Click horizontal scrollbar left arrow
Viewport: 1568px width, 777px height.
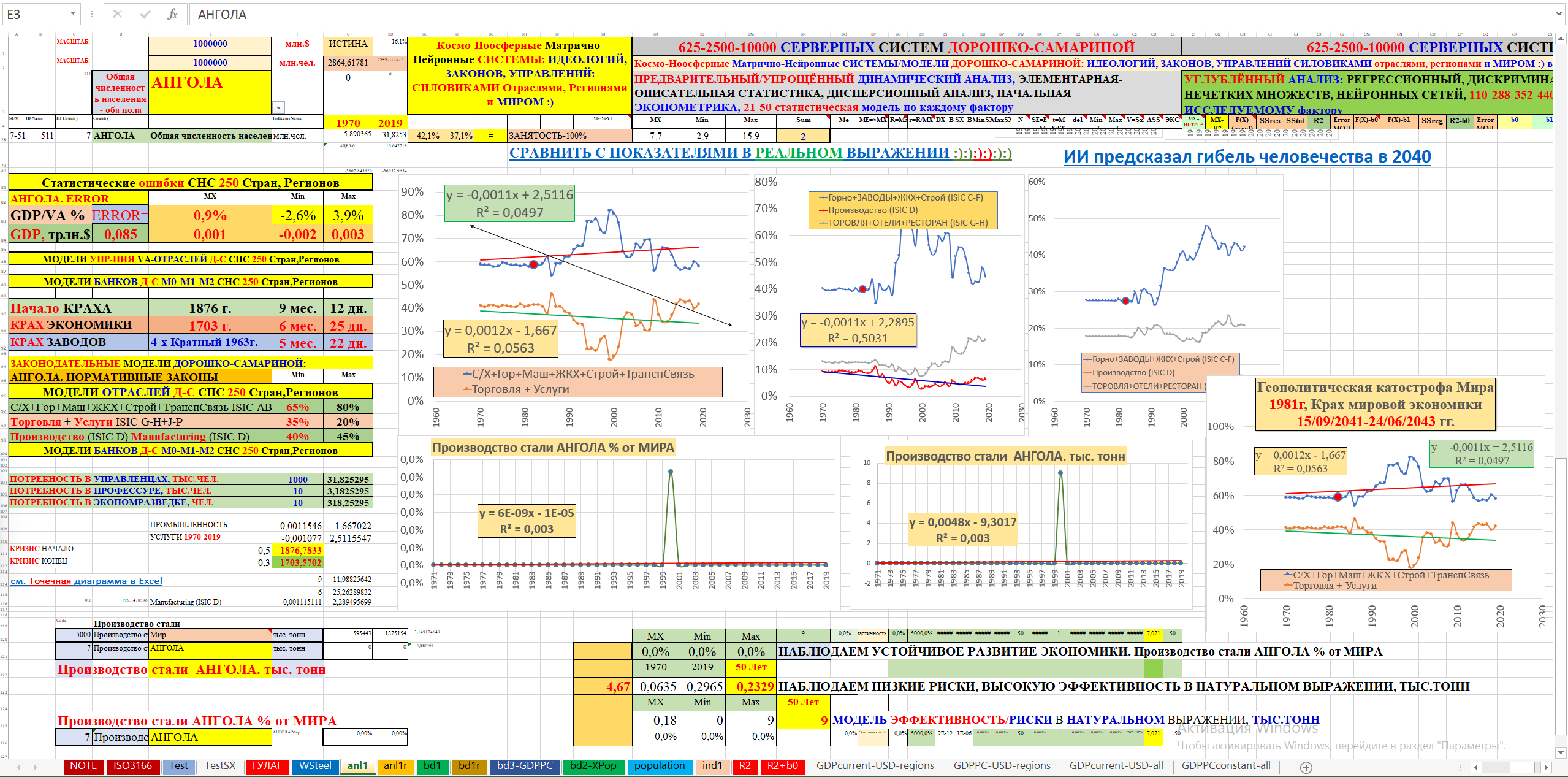[1476, 767]
